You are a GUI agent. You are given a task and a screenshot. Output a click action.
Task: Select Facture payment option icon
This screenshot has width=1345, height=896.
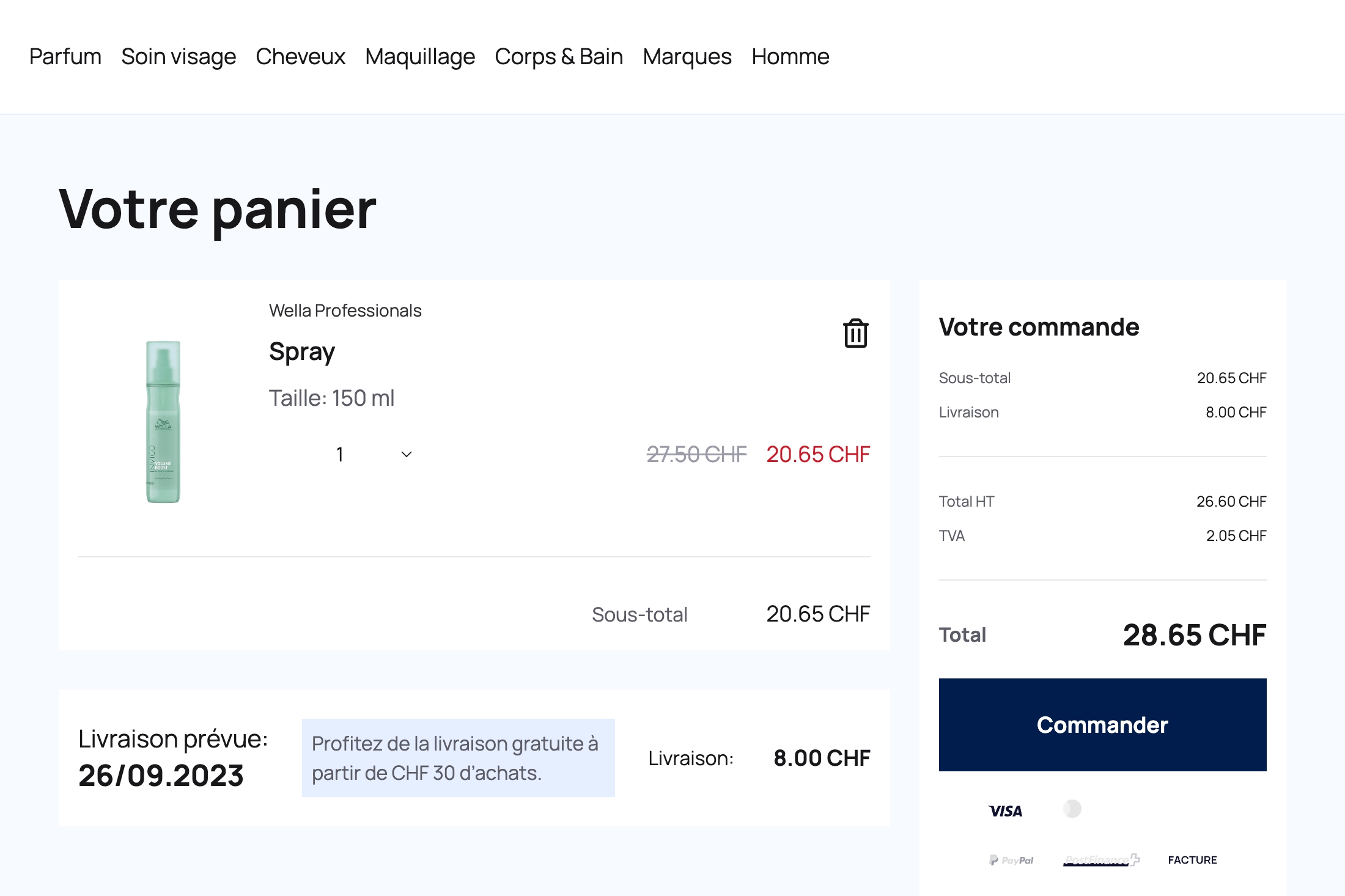pyautogui.click(x=1193, y=858)
